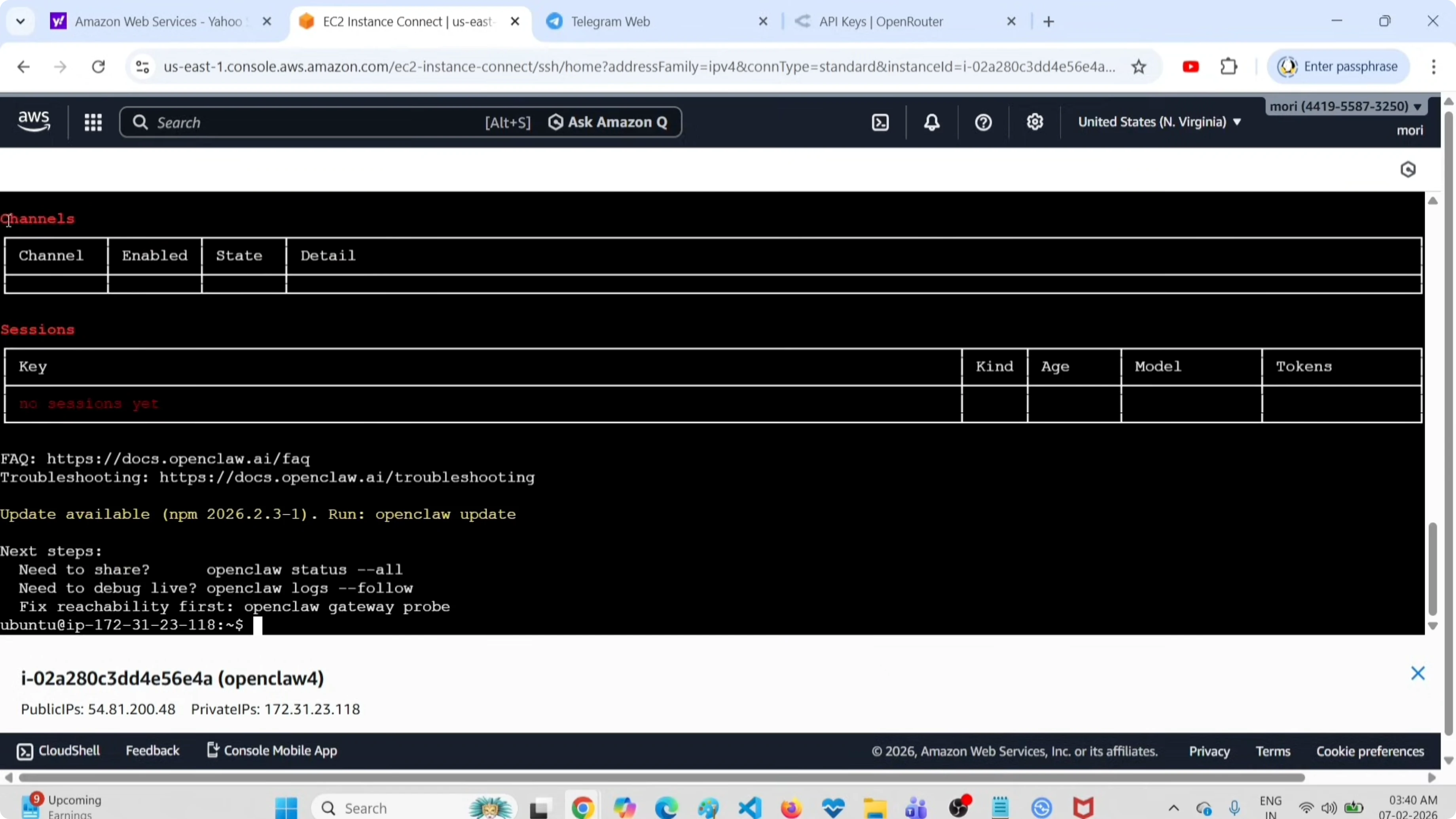Click the AWS logo to go home
This screenshot has height=819, width=1456.
33,121
